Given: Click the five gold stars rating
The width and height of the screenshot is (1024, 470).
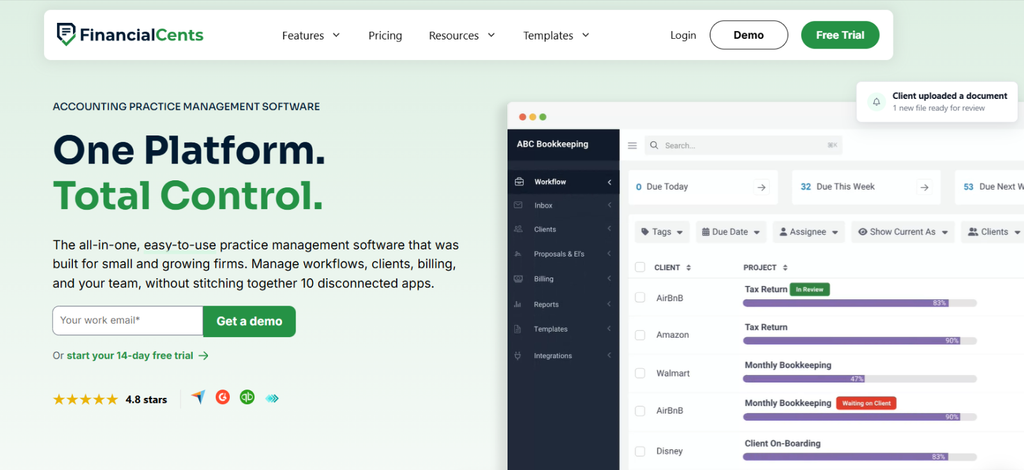Looking at the screenshot, I should pyautogui.click(x=86, y=399).
